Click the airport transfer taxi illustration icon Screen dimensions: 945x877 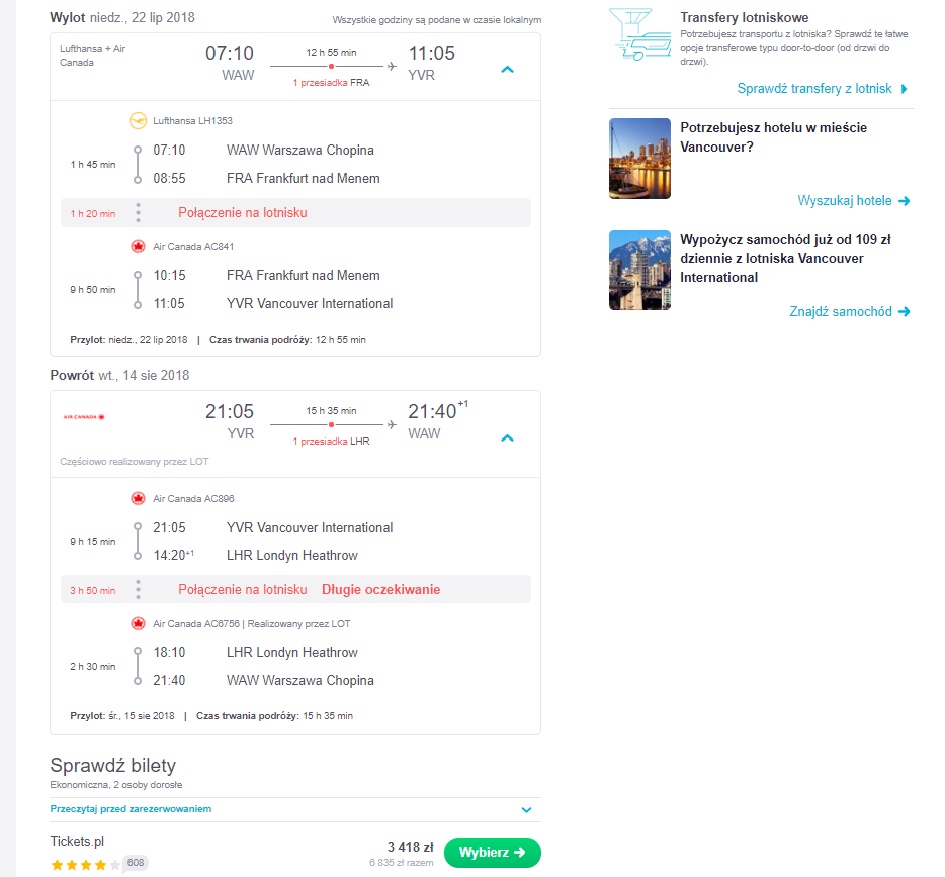pyautogui.click(x=639, y=34)
